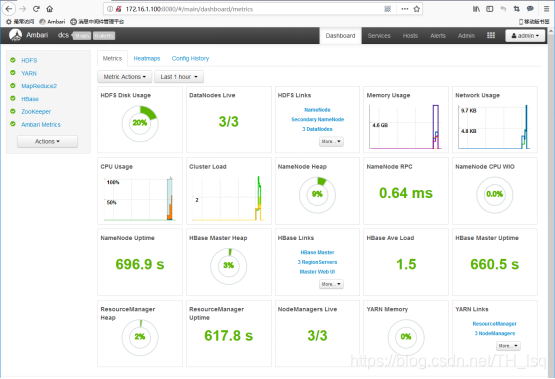Click the 3 NodeManagers link
Image resolution: width=555 pixels, height=379 pixels.
tap(494, 333)
